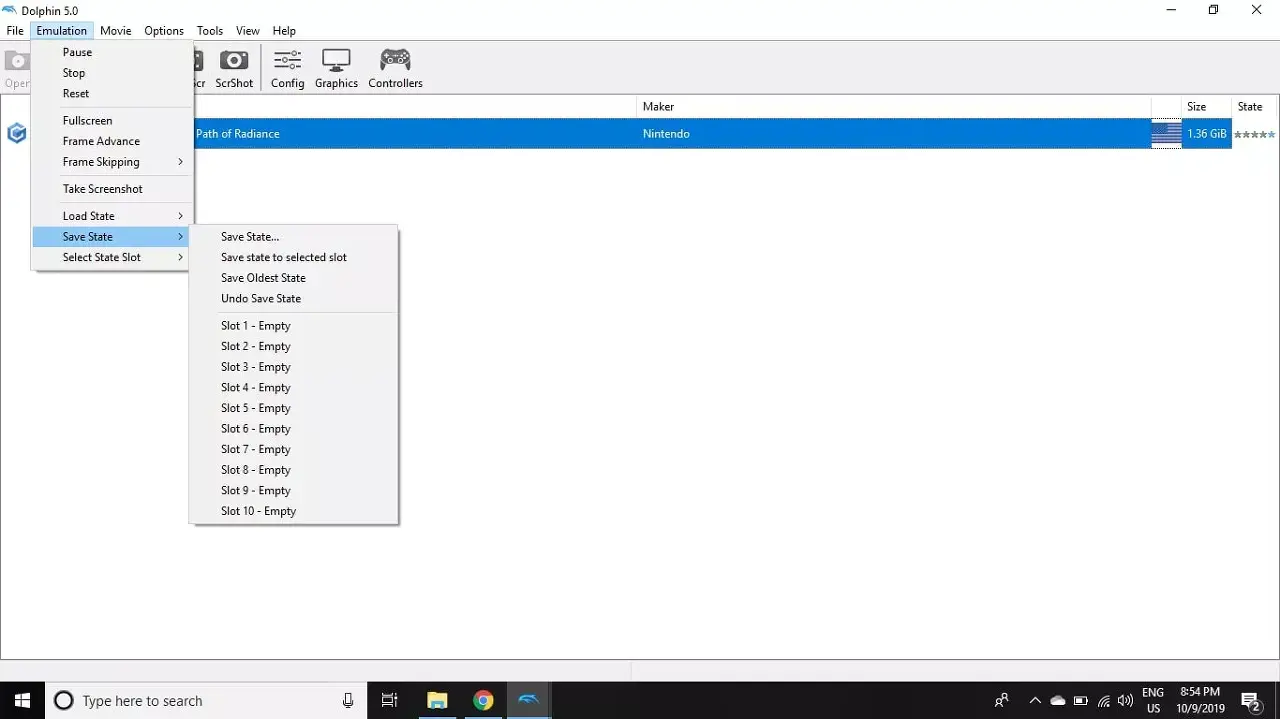Expand Load State submenu
This screenshot has width=1280, height=719.
[x=112, y=216]
